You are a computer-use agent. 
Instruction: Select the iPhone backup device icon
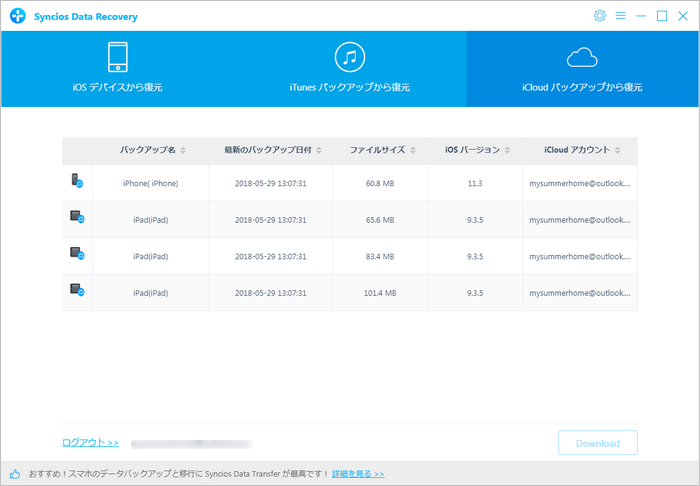[x=77, y=180]
